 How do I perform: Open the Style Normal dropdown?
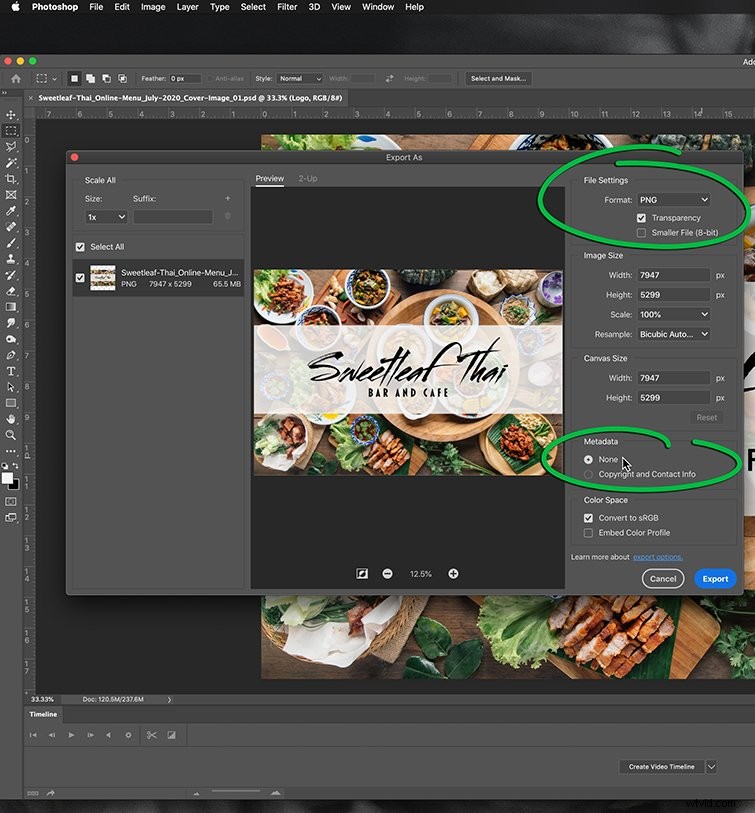coord(299,79)
